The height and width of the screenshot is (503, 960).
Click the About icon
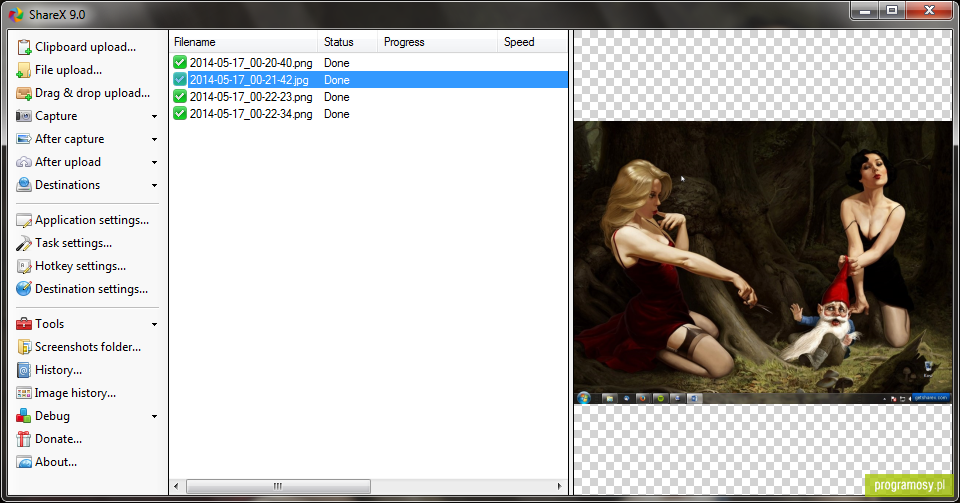pyautogui.click(x=24, y=462)
